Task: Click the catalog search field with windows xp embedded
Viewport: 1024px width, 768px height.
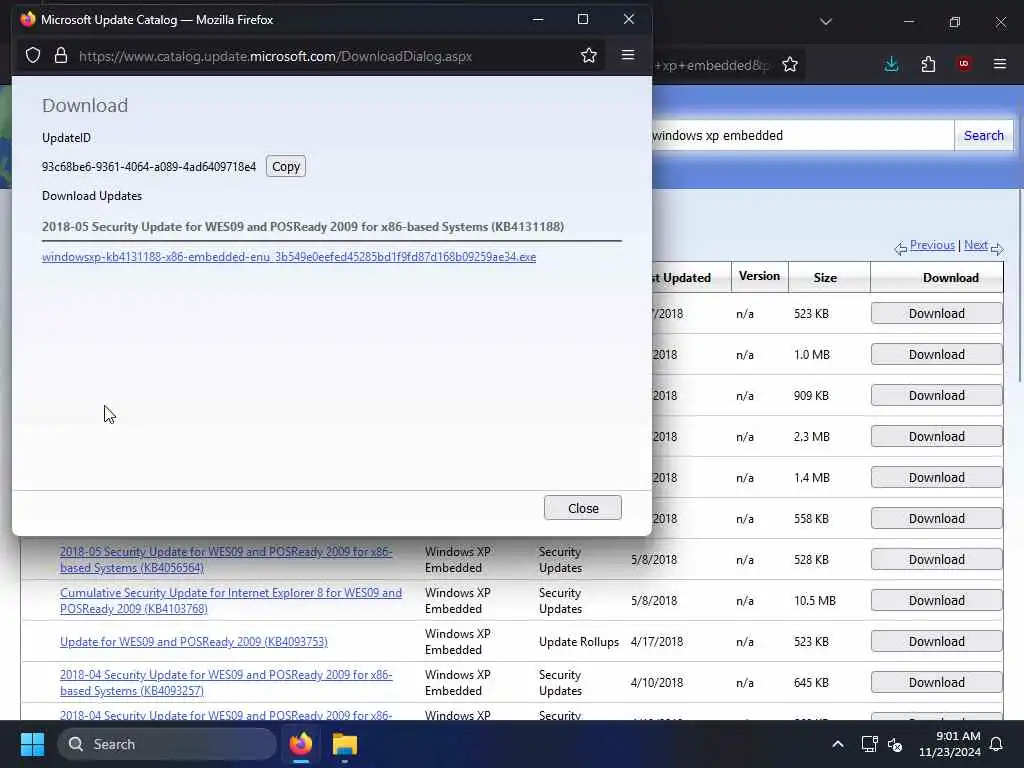Action: (x=802, y=135)
